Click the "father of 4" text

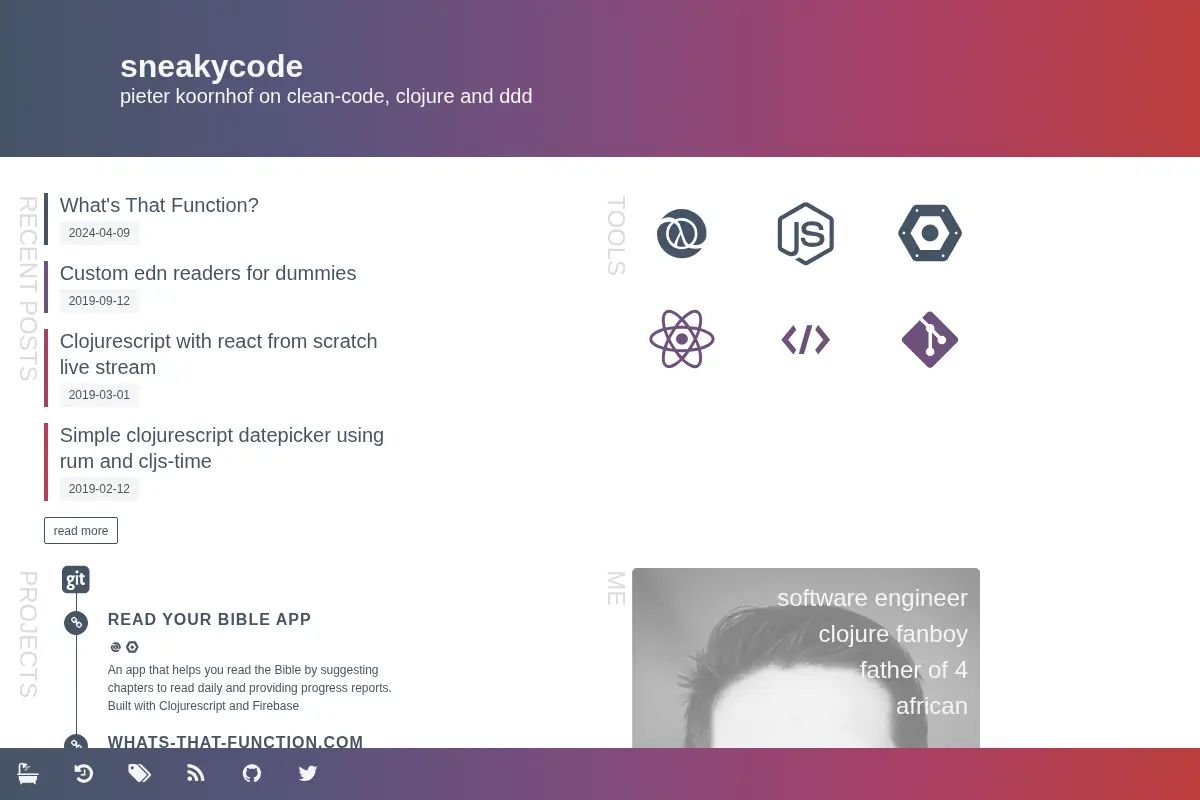coord(914,670)
